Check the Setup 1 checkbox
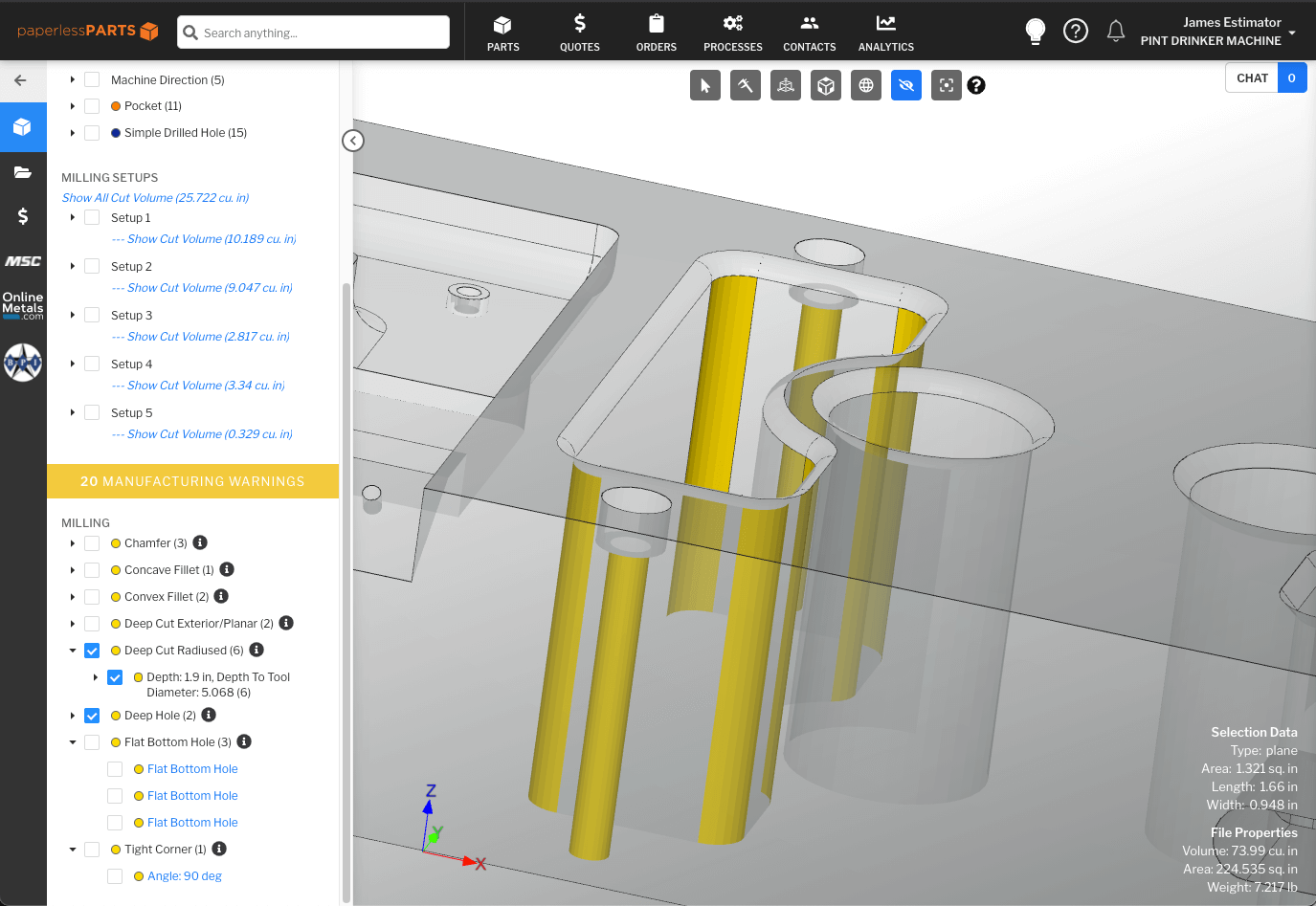Viewport: 1316px width, 906px height. [92, 217]
